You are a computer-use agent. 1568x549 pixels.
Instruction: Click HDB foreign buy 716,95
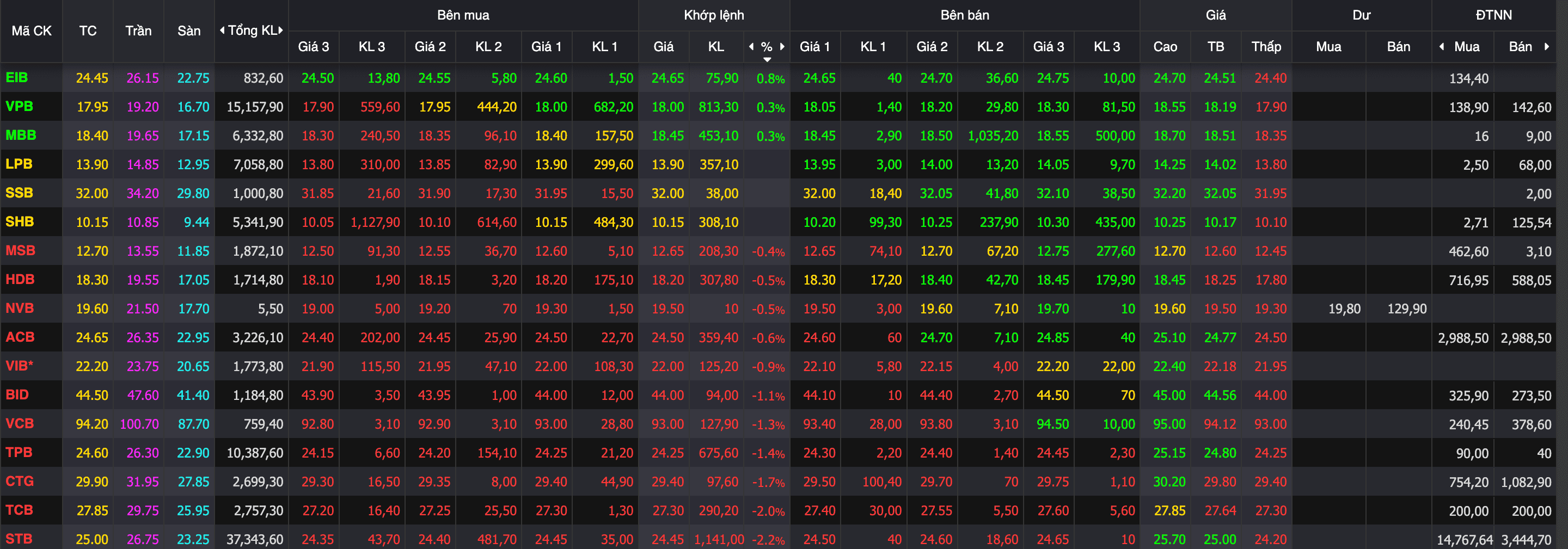1469,280
